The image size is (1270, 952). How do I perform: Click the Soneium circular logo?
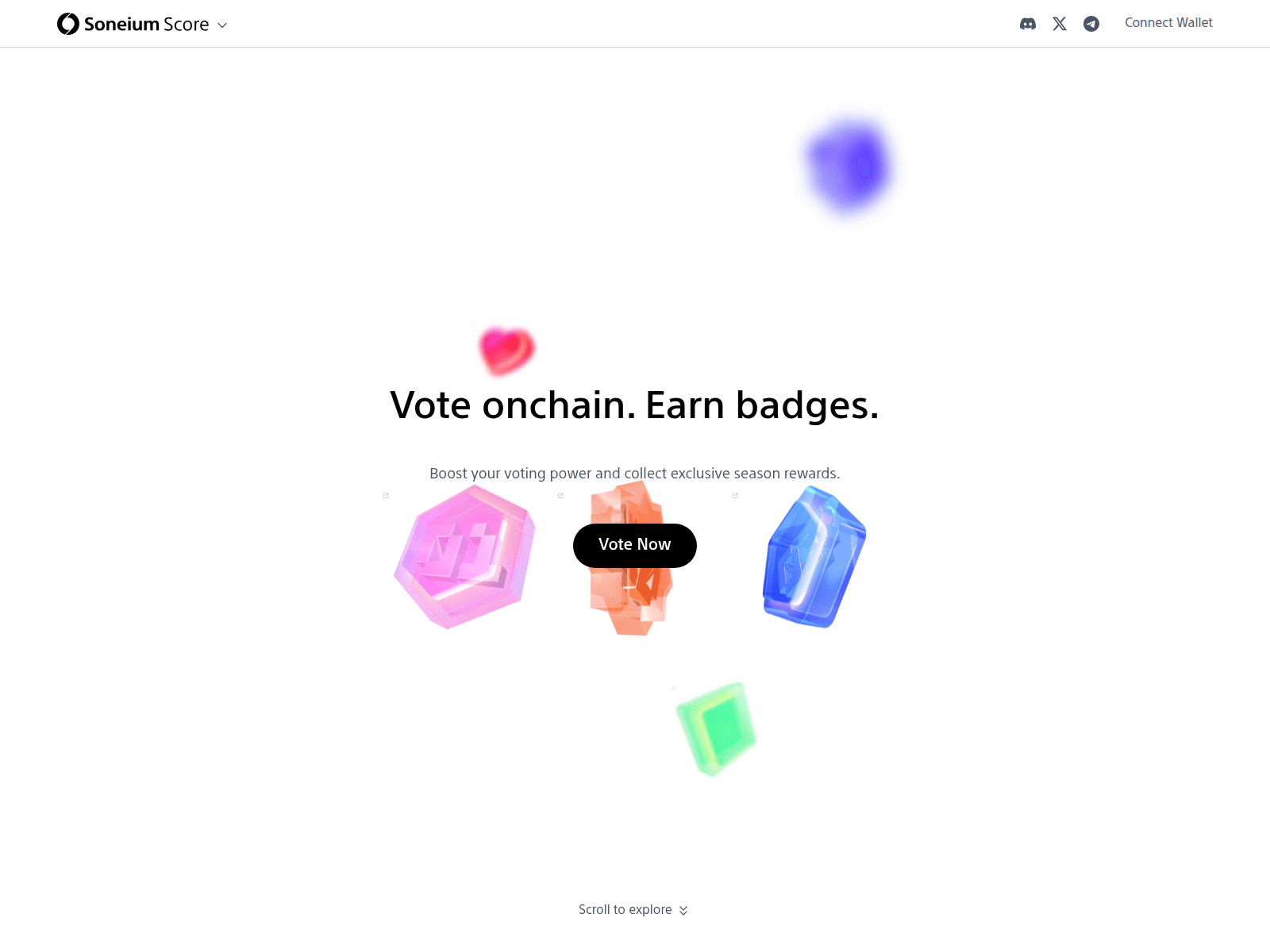68,24
